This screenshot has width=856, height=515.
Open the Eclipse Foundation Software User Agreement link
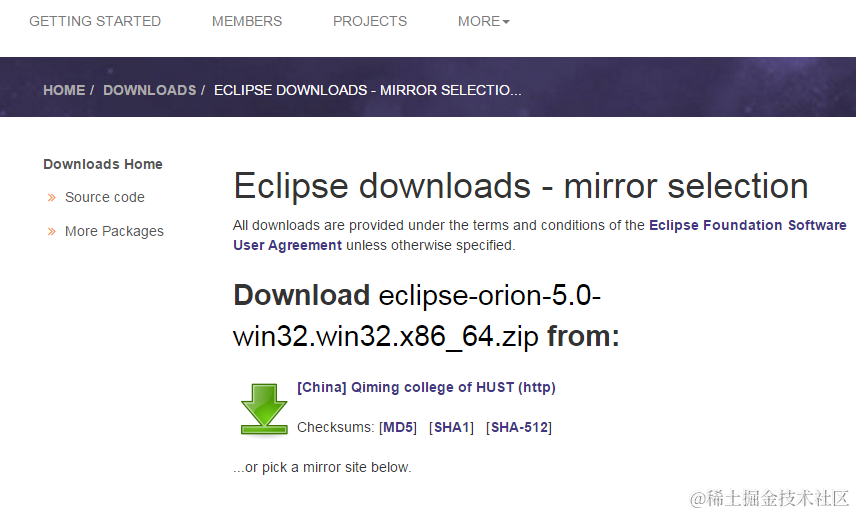(747, 225)
